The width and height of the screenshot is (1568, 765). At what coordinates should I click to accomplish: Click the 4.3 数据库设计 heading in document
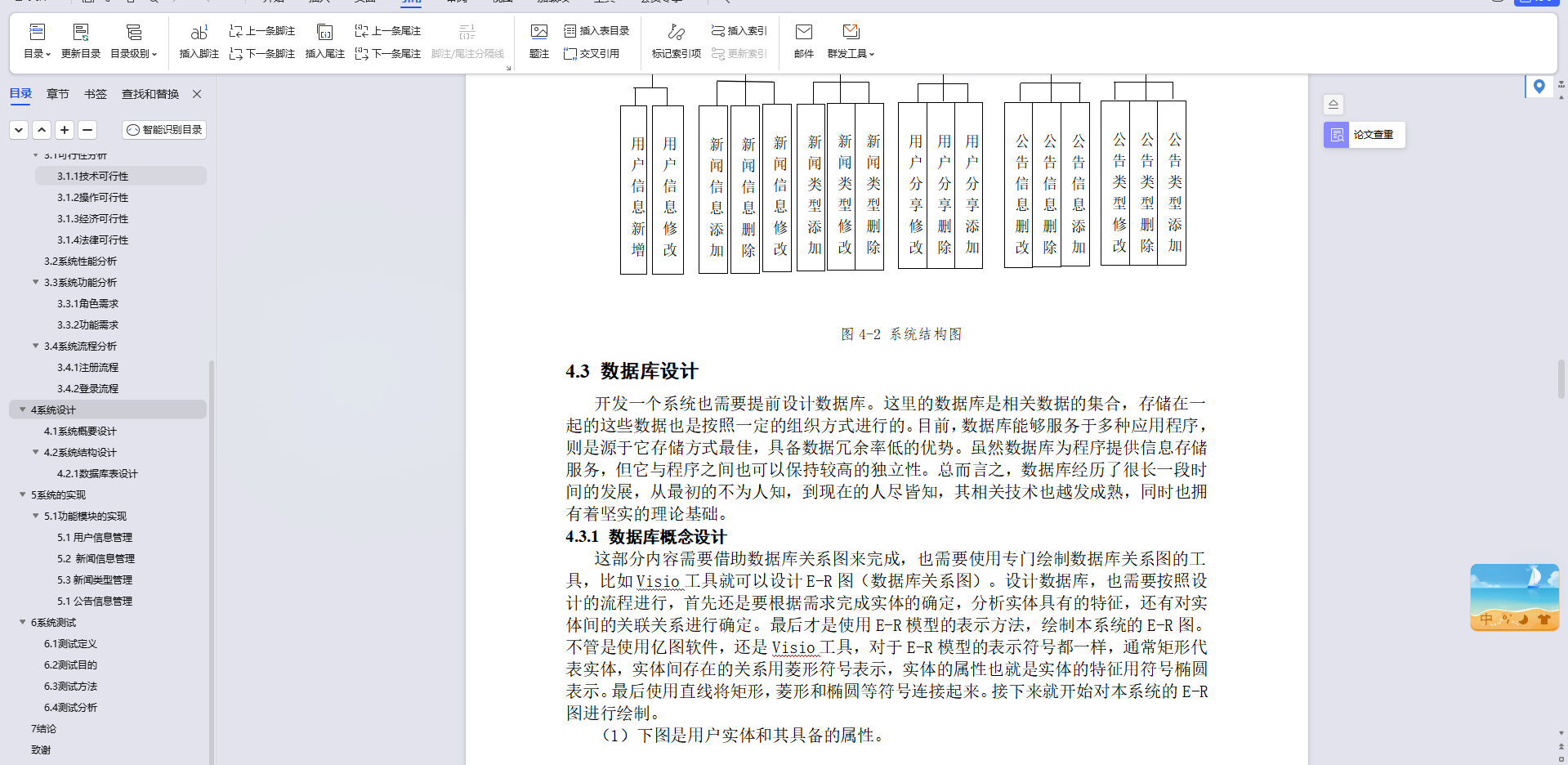coord(632,371)
